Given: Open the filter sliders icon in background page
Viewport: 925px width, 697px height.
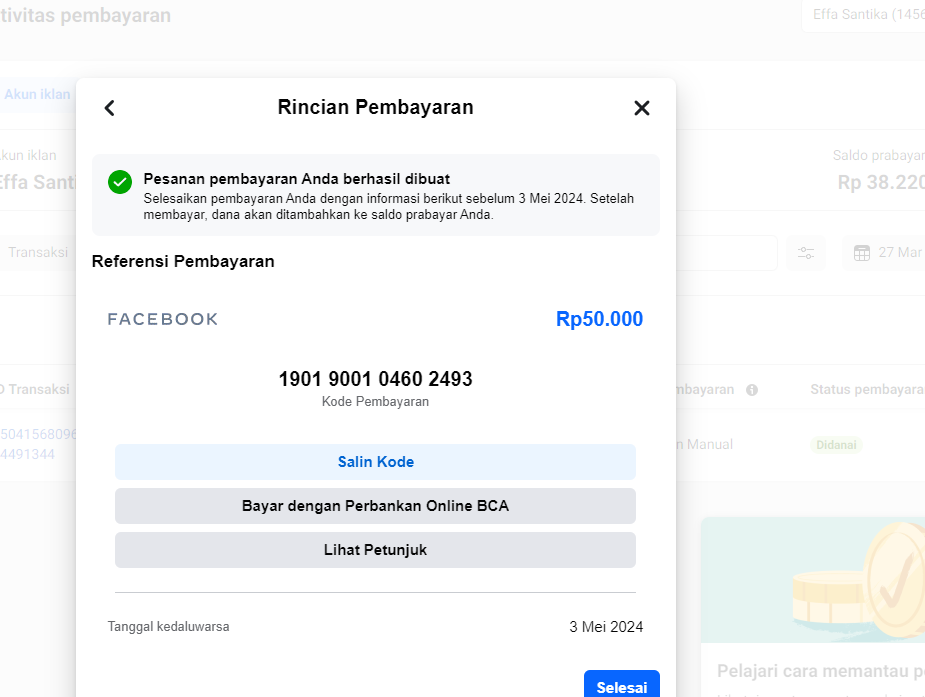Looking at the screenshot, I should coord(806,253).
